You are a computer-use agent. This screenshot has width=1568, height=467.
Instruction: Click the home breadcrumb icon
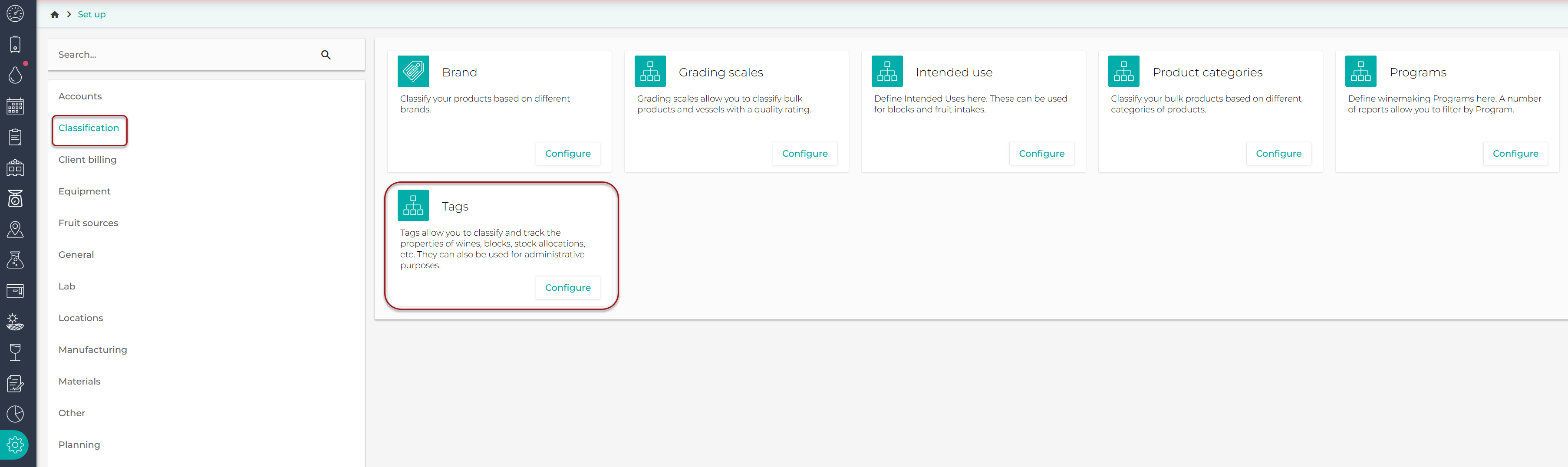click(x=55, y=15)
